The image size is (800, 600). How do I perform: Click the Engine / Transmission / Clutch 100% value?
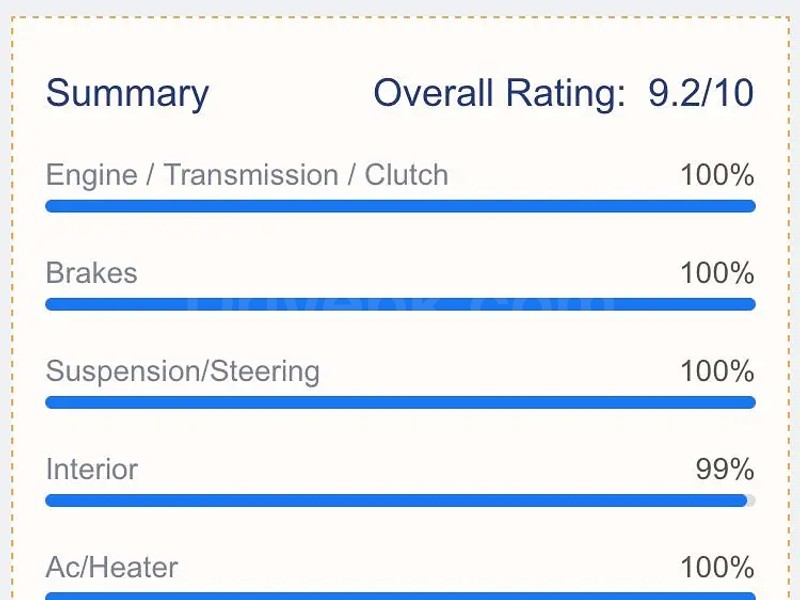tap(717, 175)
